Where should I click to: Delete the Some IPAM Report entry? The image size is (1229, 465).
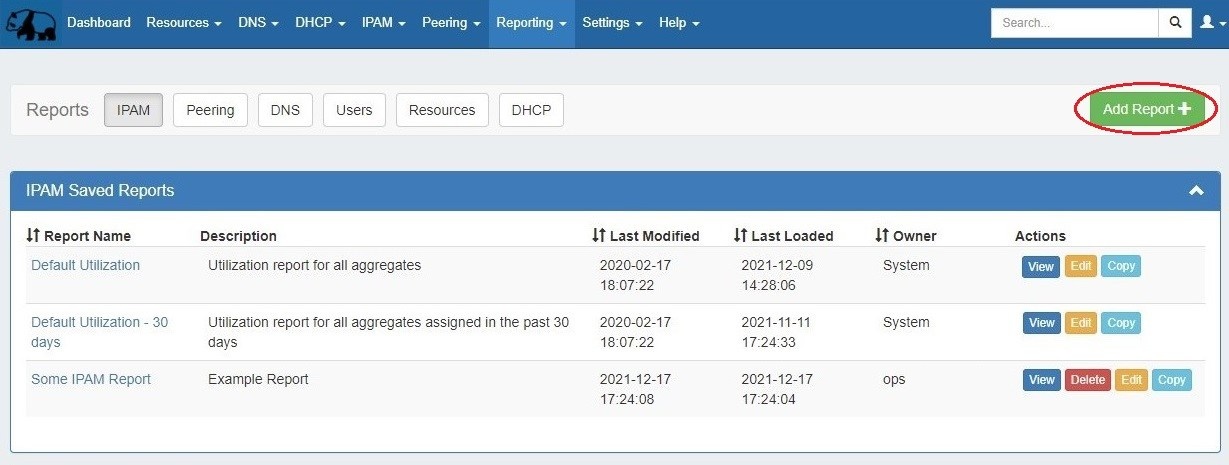point(1087,380)
